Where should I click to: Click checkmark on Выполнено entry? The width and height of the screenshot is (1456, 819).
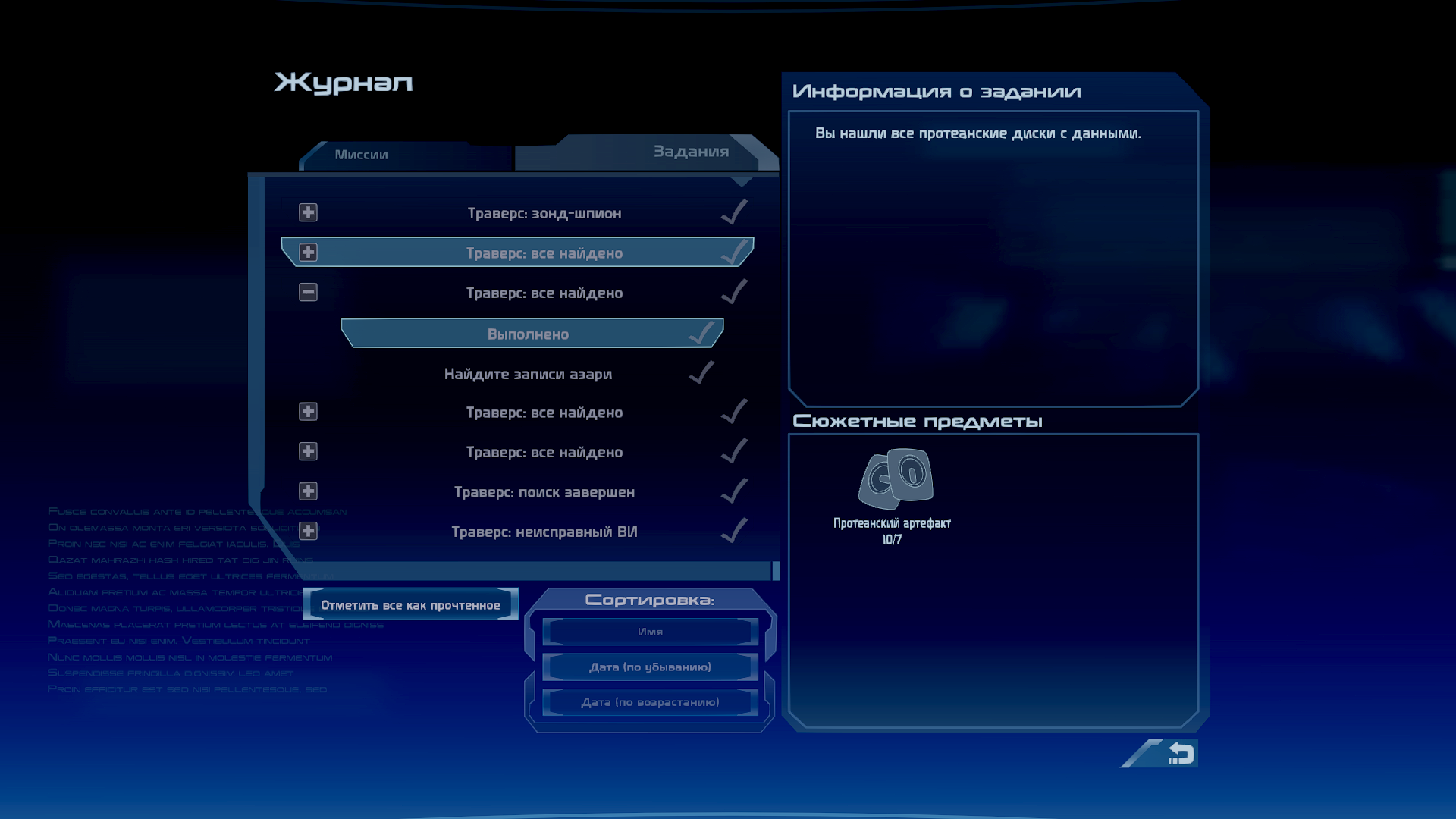click(x=702, y=334)
